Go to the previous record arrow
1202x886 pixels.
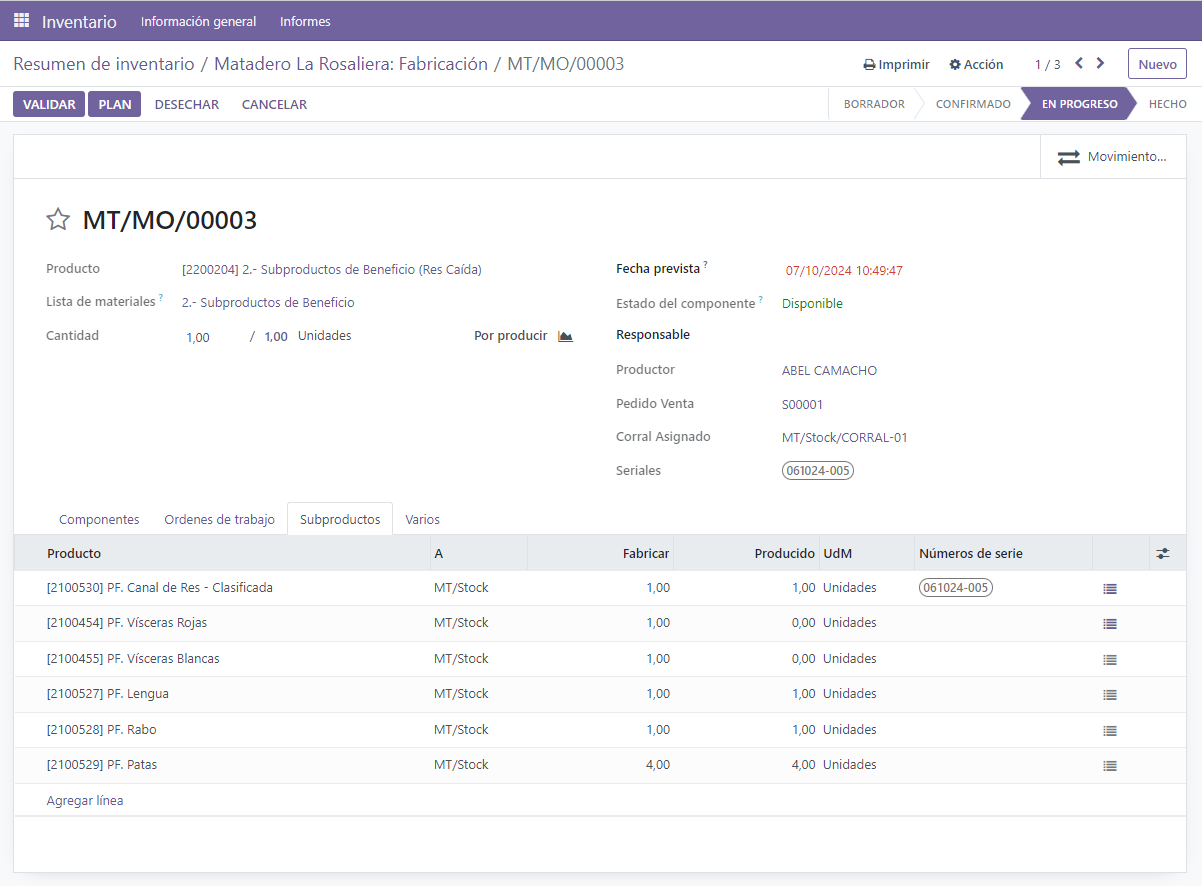(x=1079, y=63)
